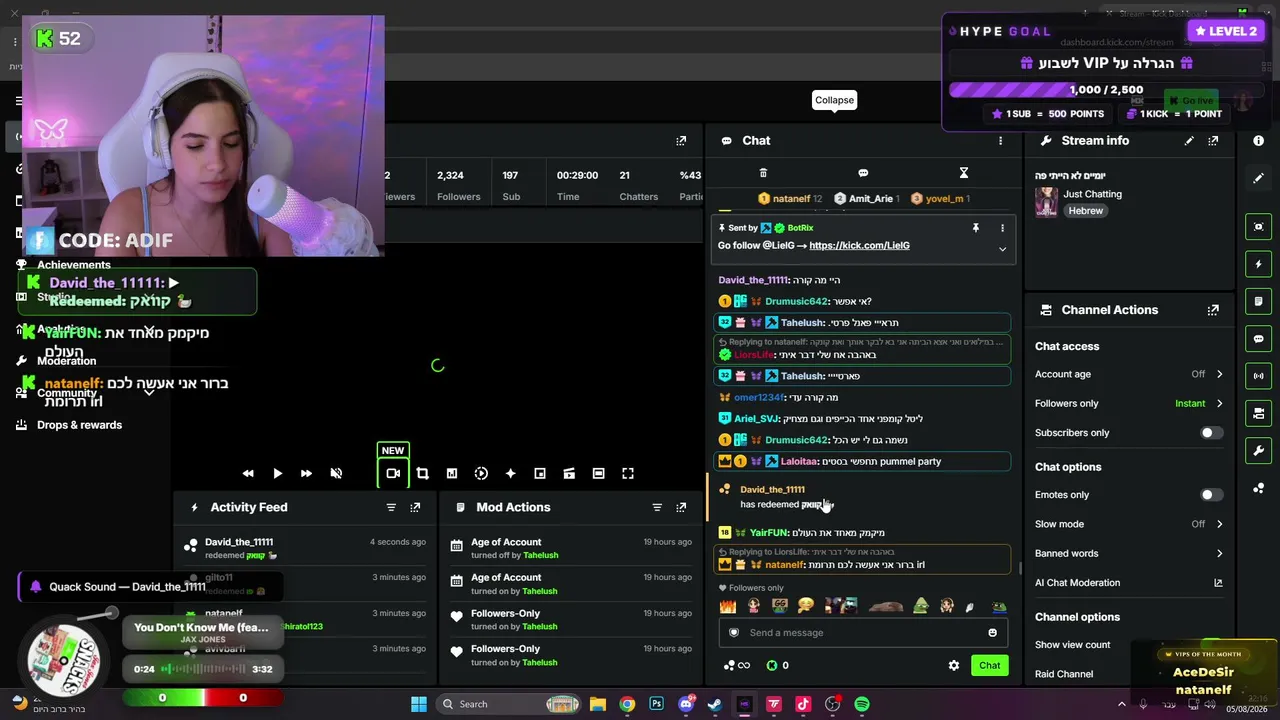This screenshot has width=1280, height=720.
Task: Pop out the Activity Feed panel
Action: (x=415, y=507)
